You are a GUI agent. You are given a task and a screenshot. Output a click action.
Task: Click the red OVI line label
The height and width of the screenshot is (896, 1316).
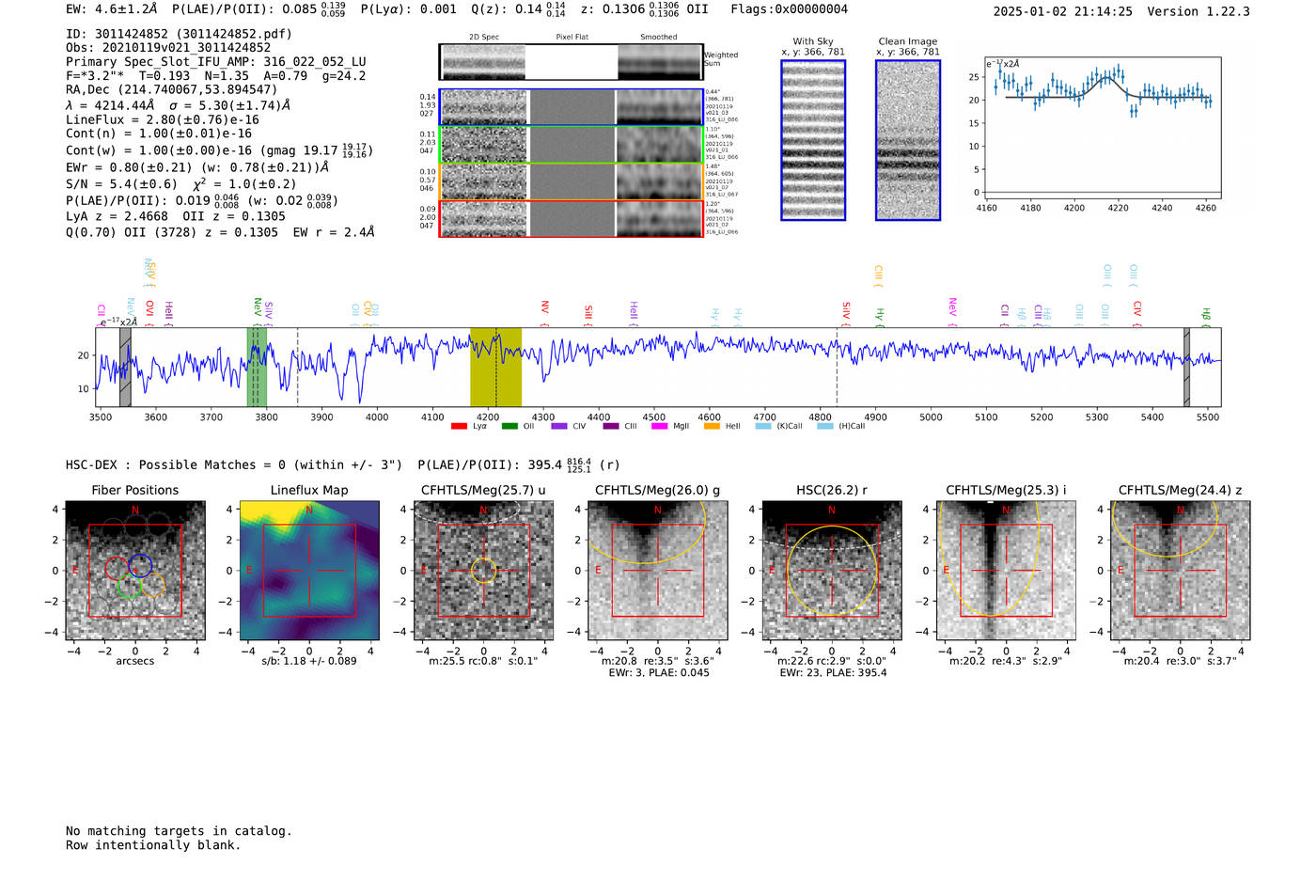click(149, 312)
